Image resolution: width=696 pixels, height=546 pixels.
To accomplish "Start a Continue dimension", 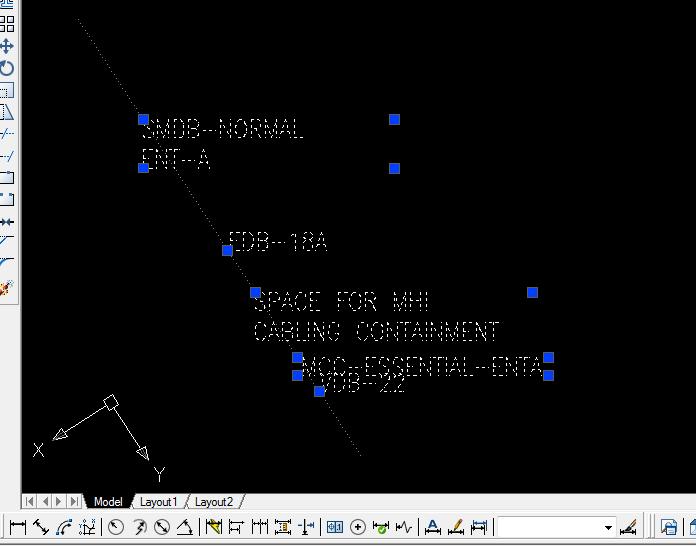I will 260,527.
